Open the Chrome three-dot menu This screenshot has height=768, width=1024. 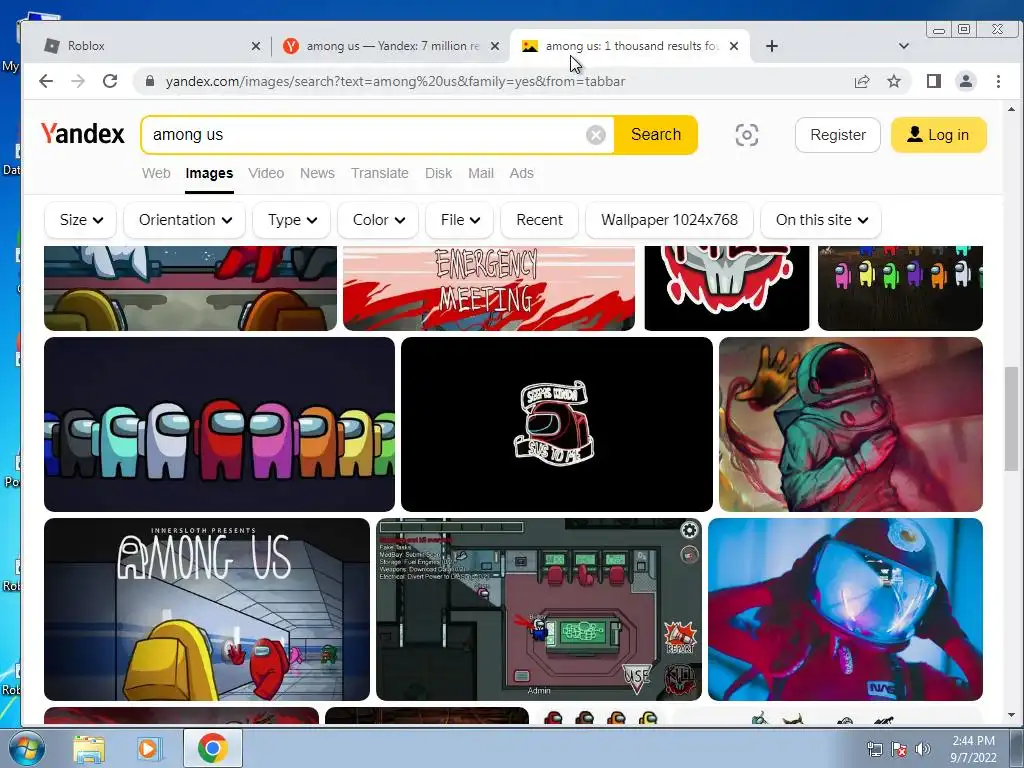tap(998, 81)
